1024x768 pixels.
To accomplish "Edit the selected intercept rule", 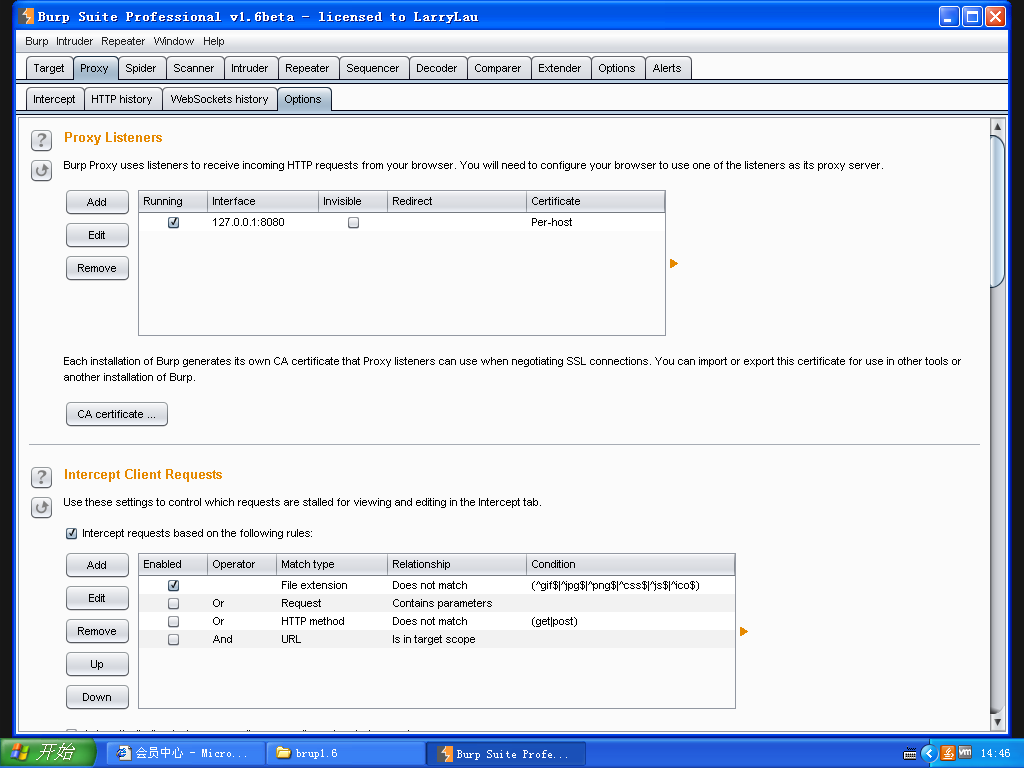I will (x=97, y=598).
